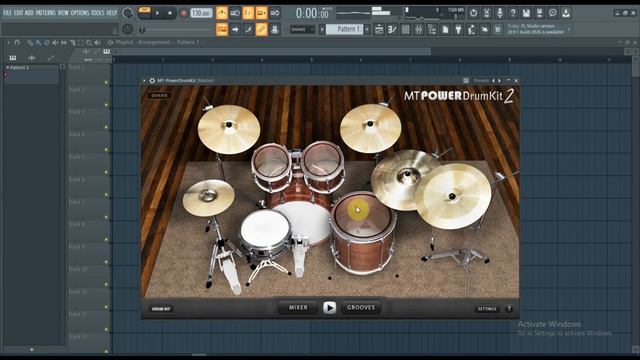This screenshot has height=360, width=640.
Task: Toggle link to controller chain button
Action: [x=261, y=29]
